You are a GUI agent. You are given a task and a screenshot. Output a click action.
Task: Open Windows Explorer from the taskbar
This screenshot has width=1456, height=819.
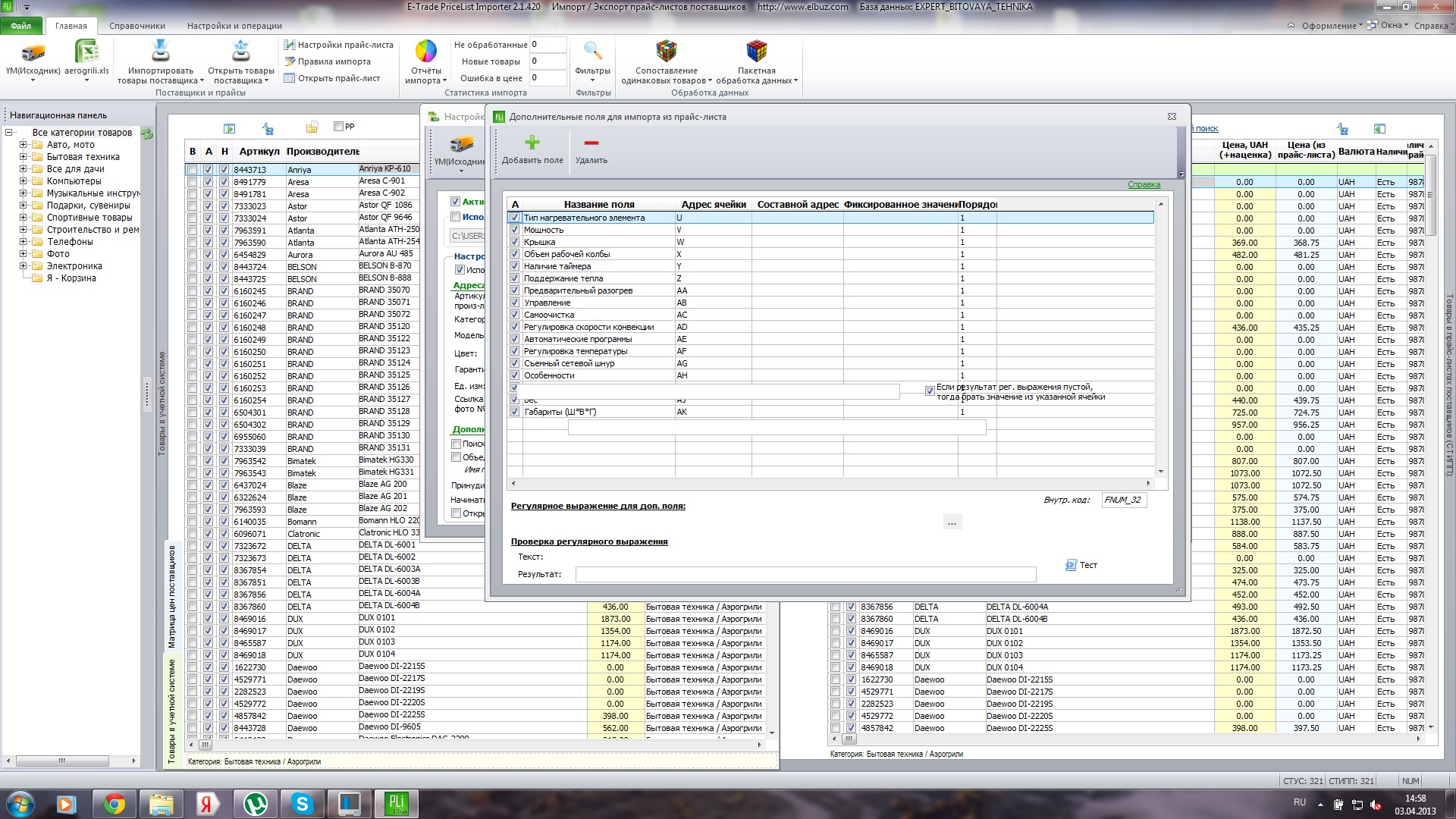[161, 804]
